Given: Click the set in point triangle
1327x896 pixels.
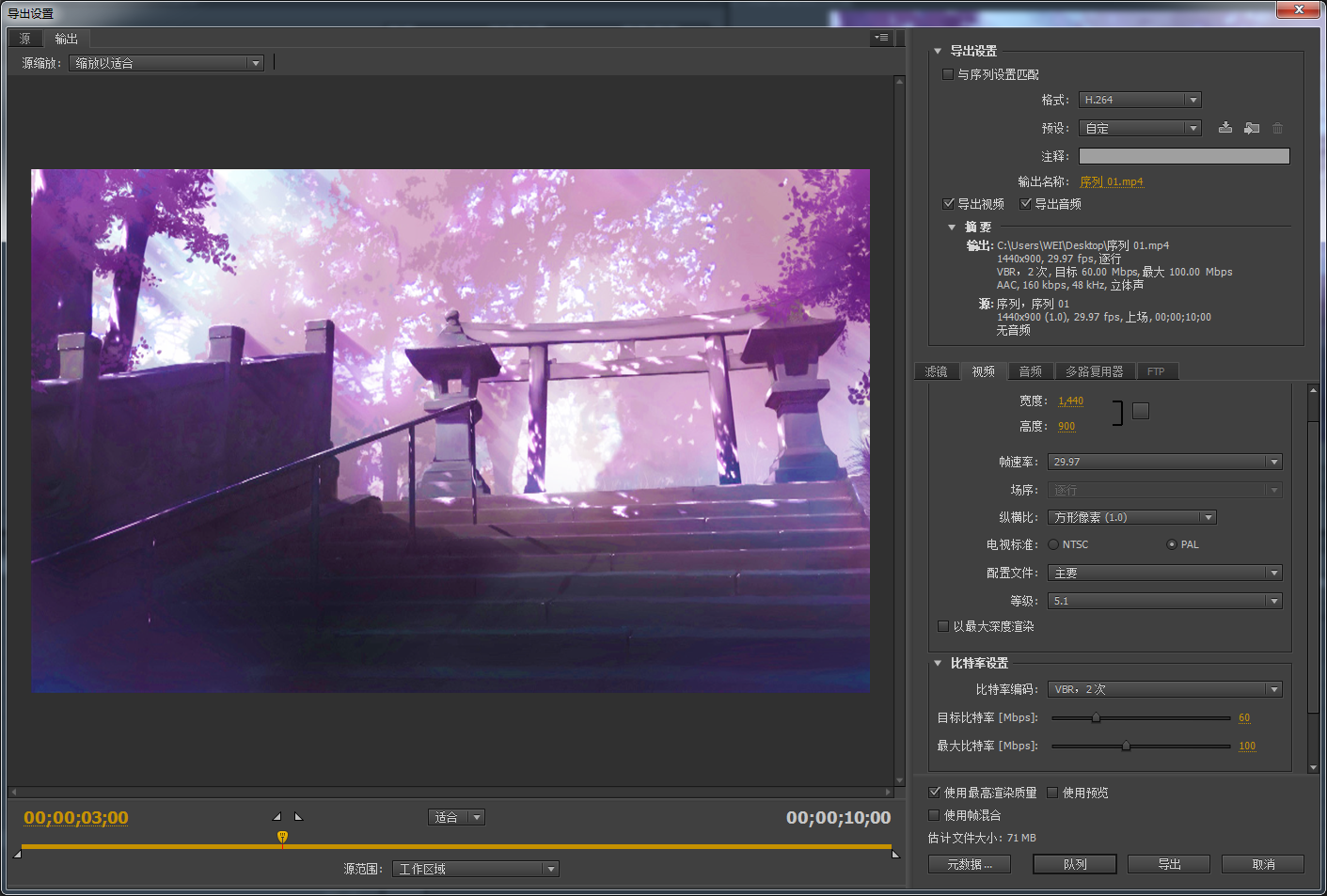Looking at the screenshot, I should 276,817.
